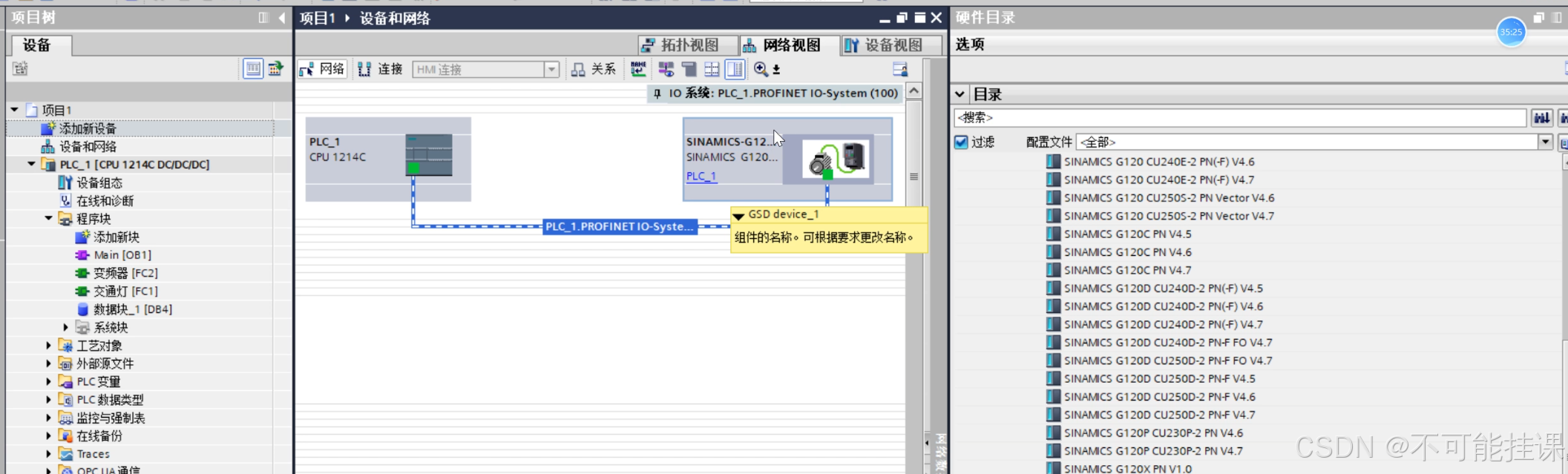Click the project tree create-group icon
The width and height of the screenshot is (1568, 474).
[20, 68]
